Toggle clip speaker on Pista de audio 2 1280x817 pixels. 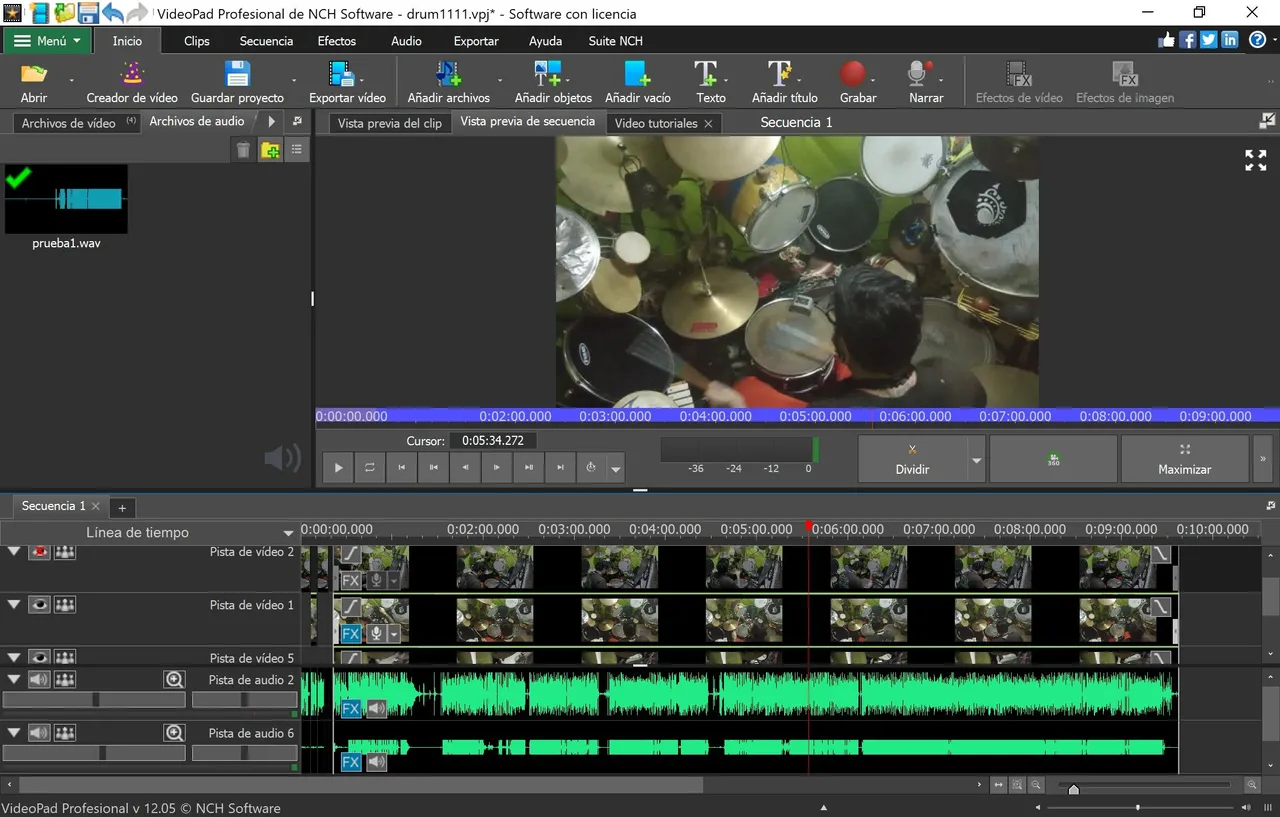tap(376, 709)
